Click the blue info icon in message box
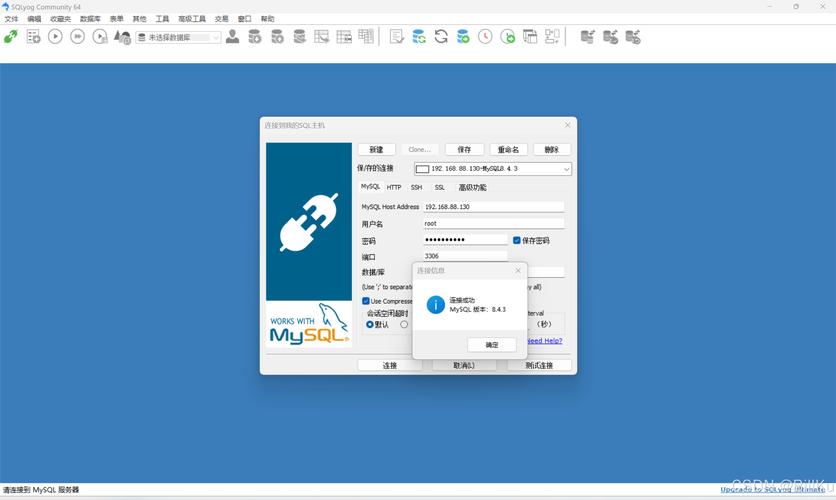Viewport: 836px width, 500px height. pos(435,305)
